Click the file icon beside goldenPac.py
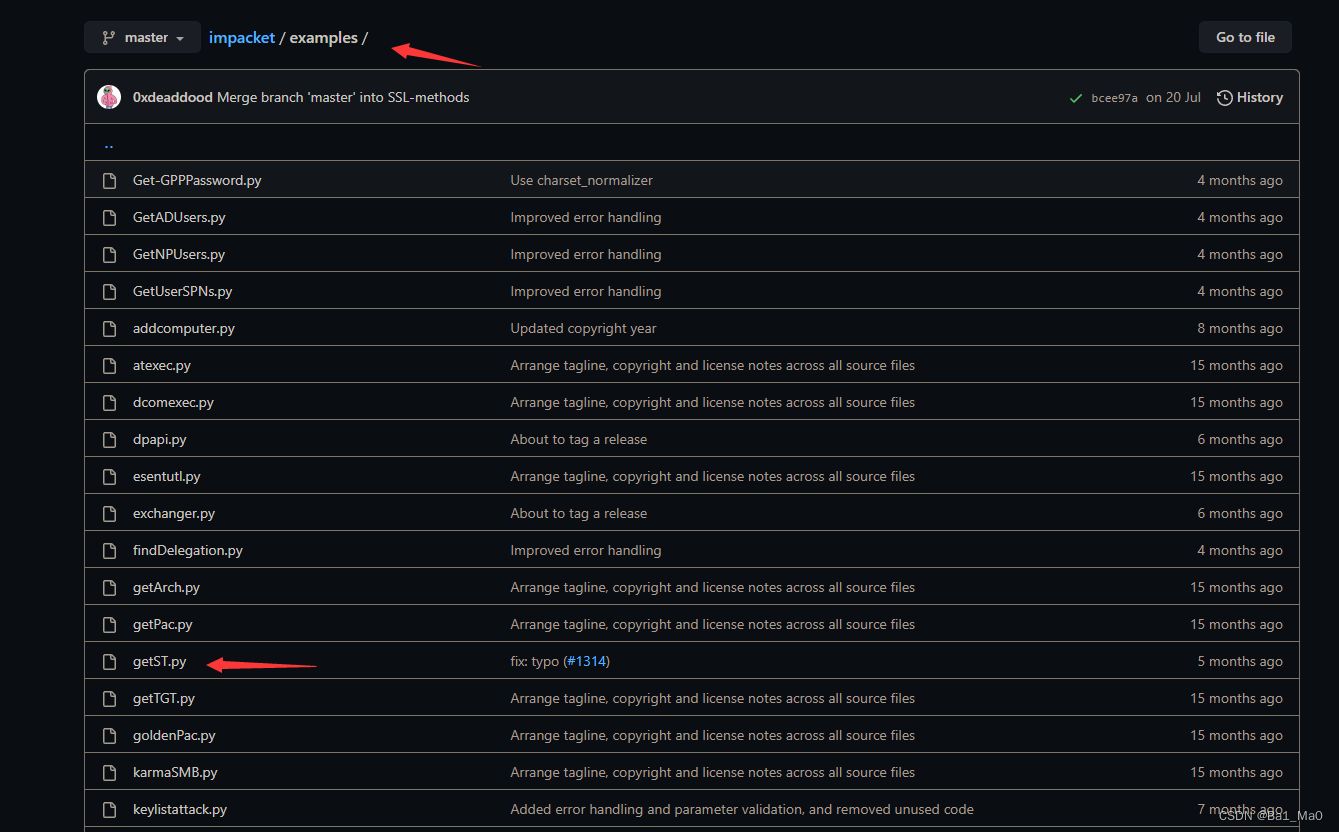The width and height of the screenshot is (1339, 832). [110, 735]
